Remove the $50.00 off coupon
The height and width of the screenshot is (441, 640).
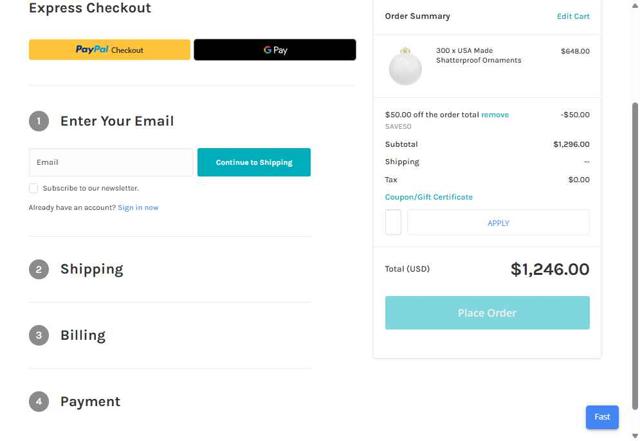click(x=495, y=115)
